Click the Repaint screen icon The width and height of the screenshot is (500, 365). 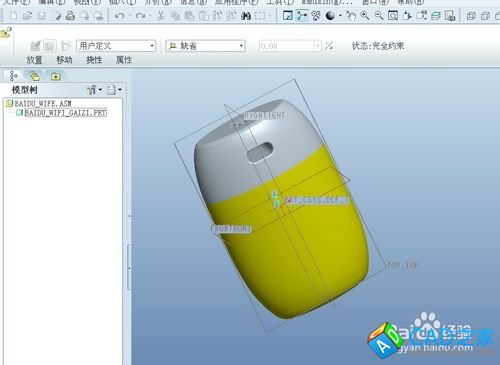click(288, 16)
